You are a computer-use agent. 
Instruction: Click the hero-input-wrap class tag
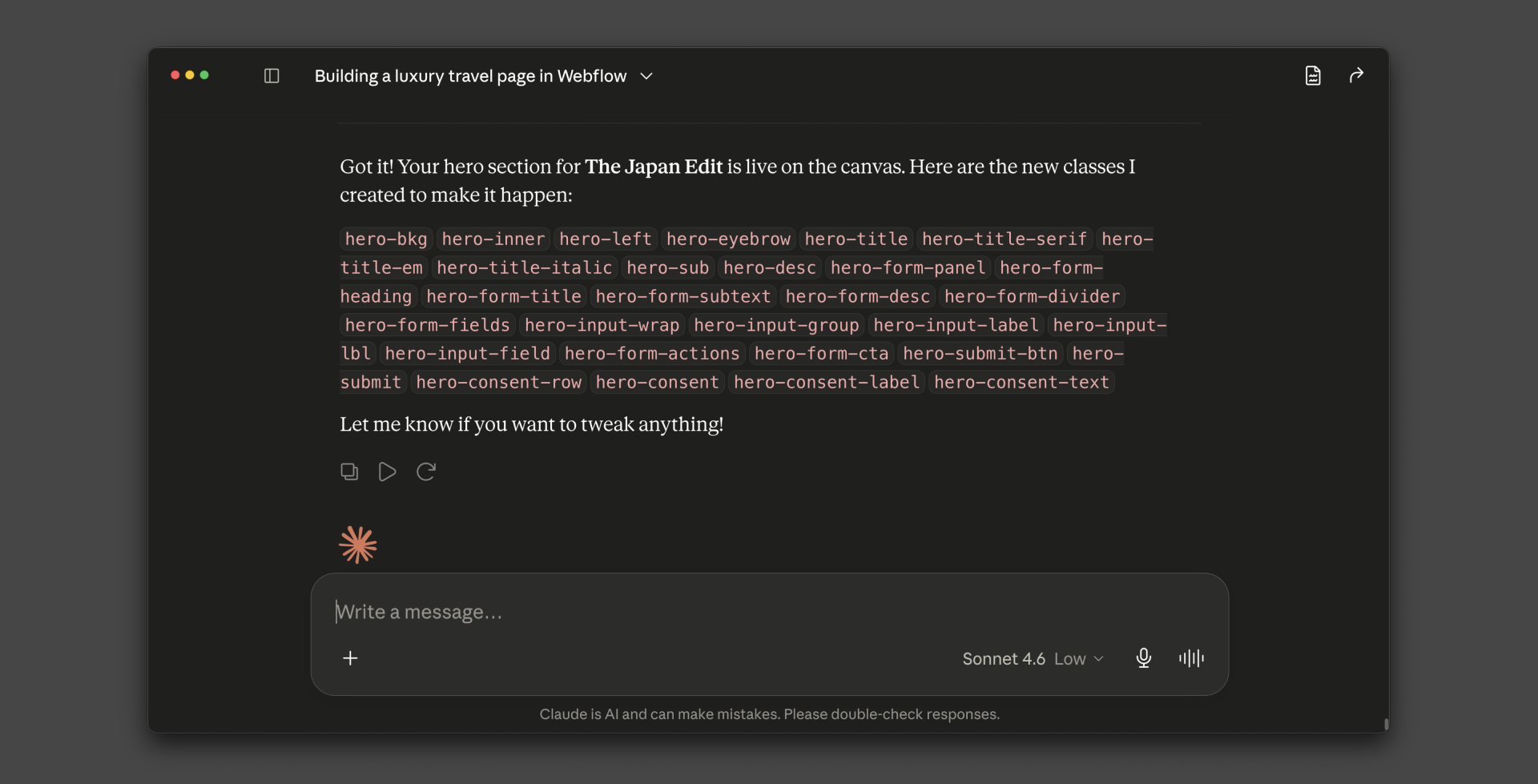tap(602, 326)
